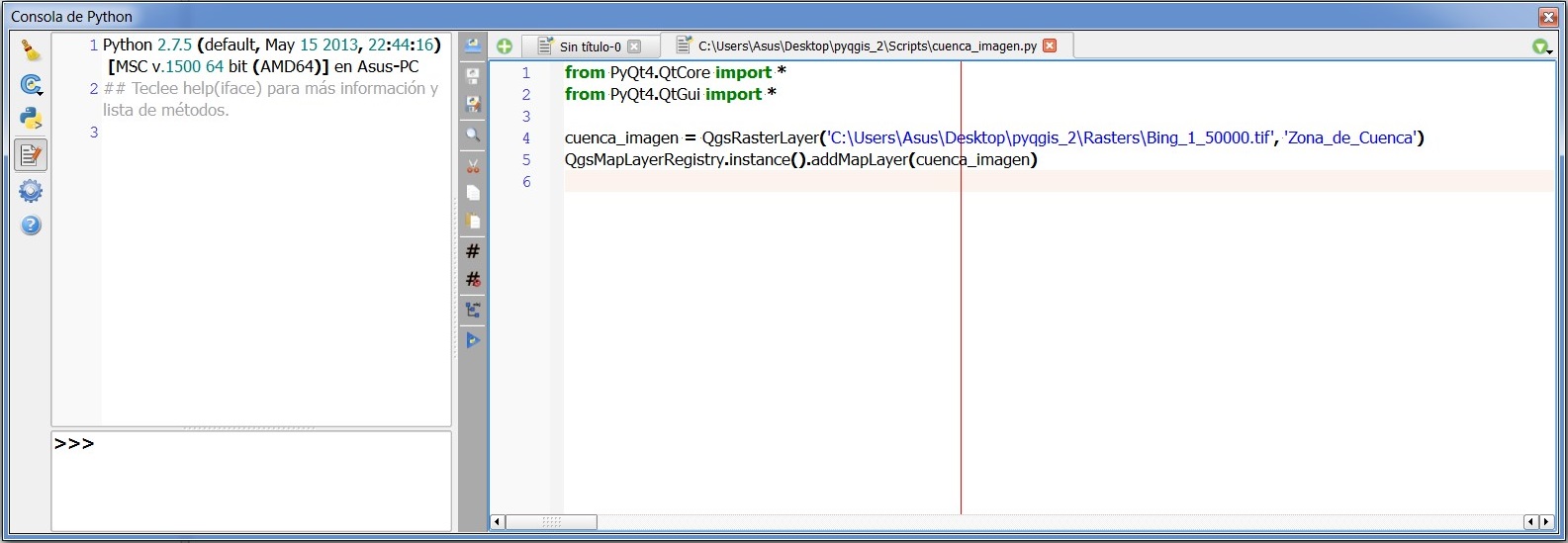
Task: Click the Open File editor icon
Action: tap(473, 45)
